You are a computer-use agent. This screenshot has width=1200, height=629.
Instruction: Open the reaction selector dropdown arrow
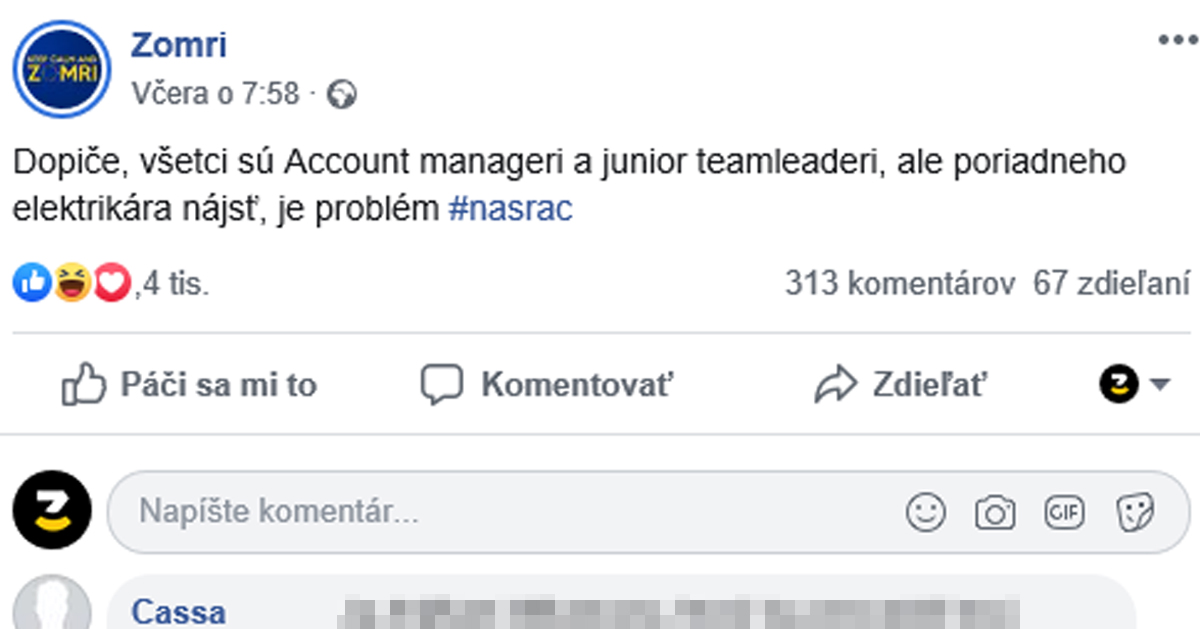coord(1163,384)
